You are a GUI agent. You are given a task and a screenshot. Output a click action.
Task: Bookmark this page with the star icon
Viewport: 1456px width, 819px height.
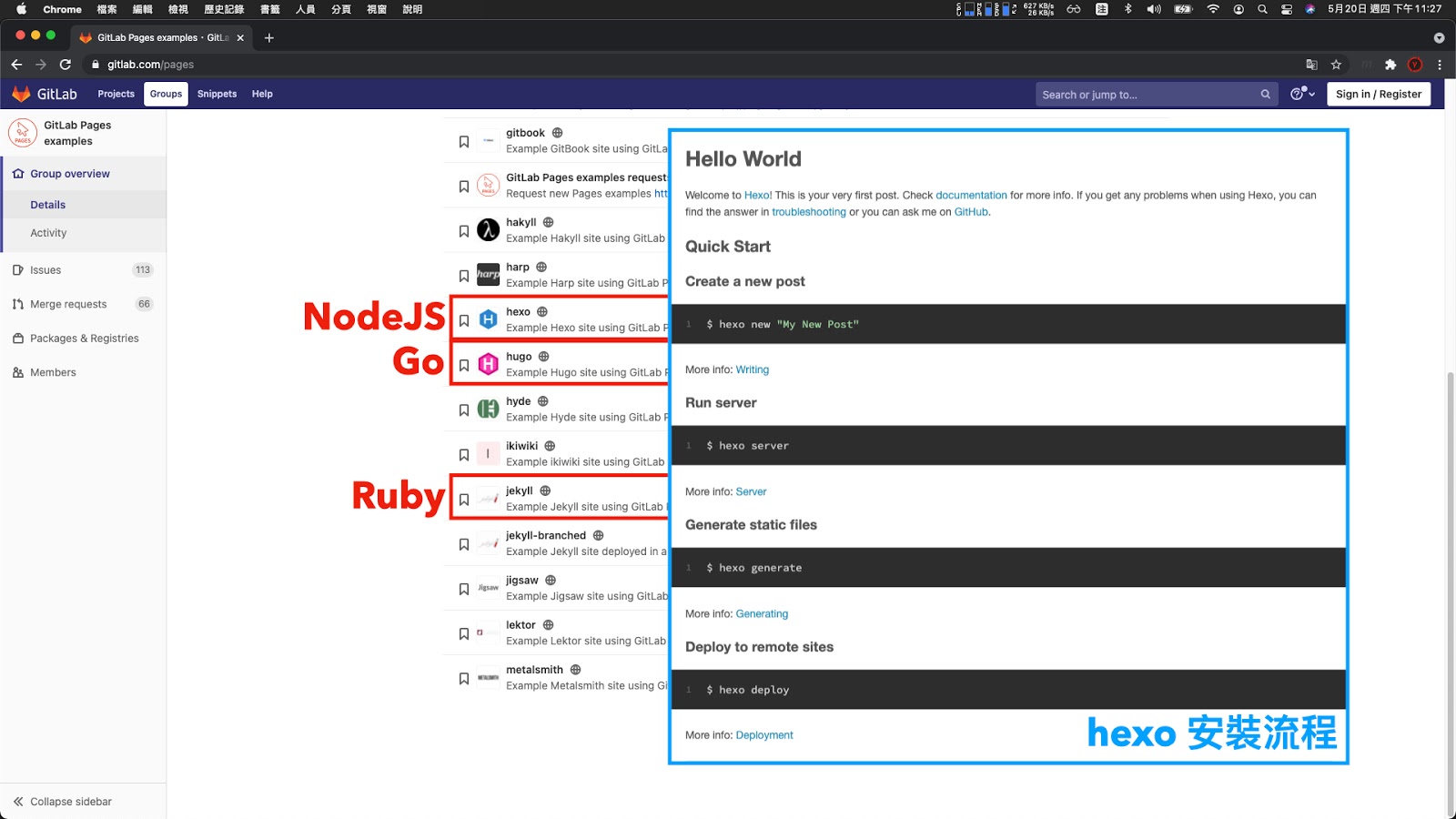[x=1336, y=65]
